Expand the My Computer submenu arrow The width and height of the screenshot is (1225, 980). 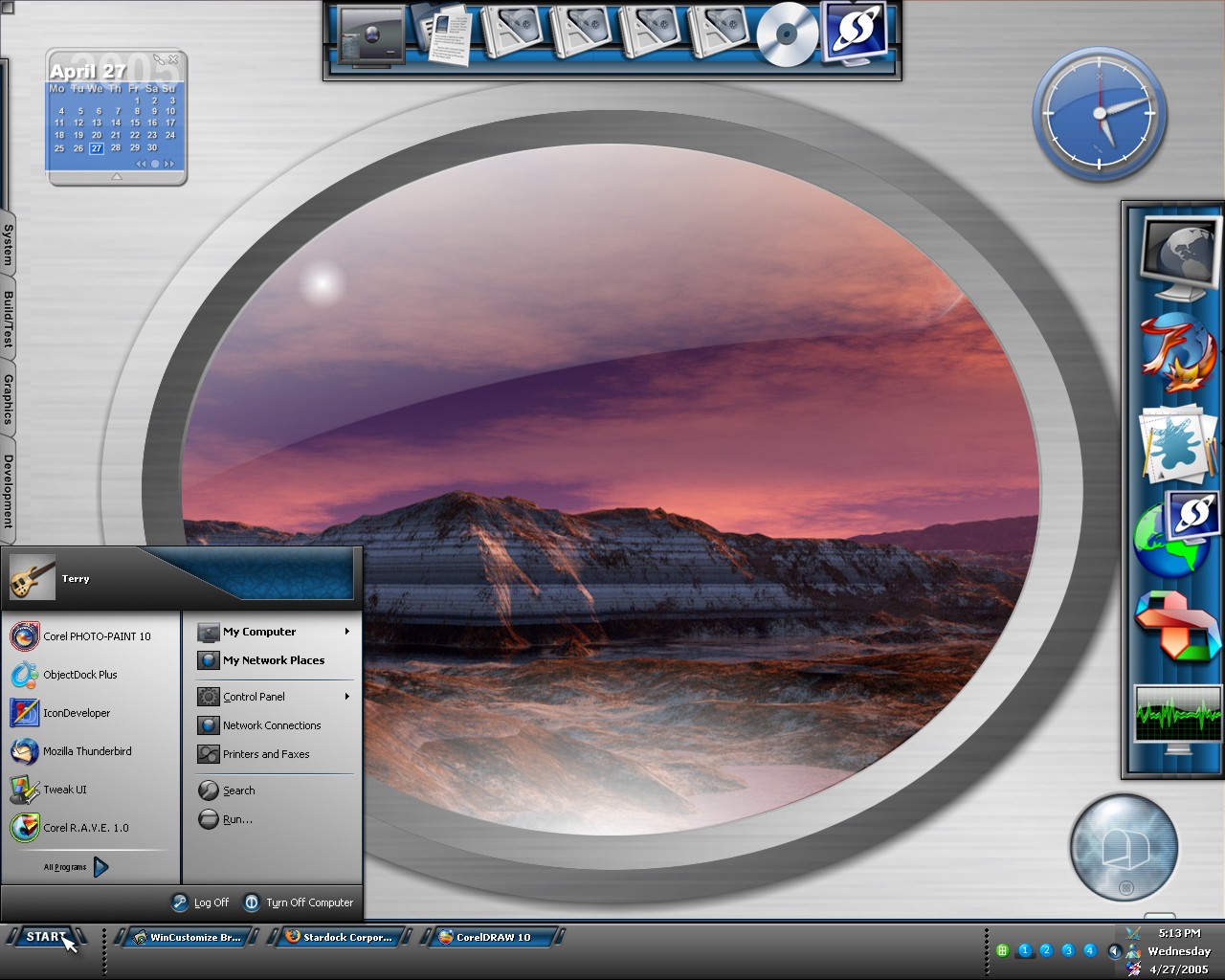point(347,632)
